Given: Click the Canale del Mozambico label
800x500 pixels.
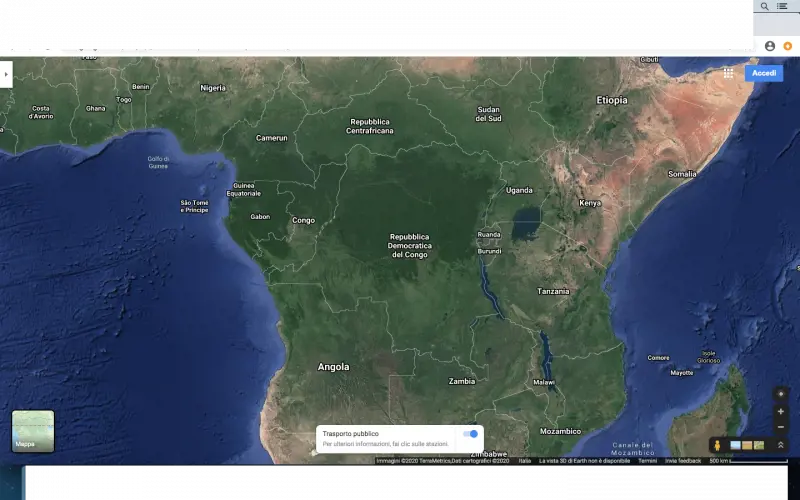Looking at the screenshot, I should click(633, 448).
